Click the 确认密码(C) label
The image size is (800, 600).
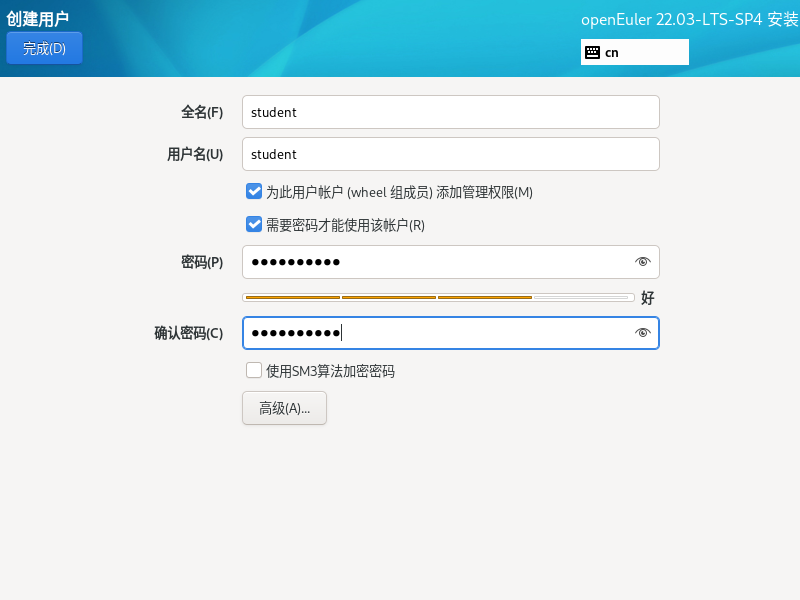189,333
